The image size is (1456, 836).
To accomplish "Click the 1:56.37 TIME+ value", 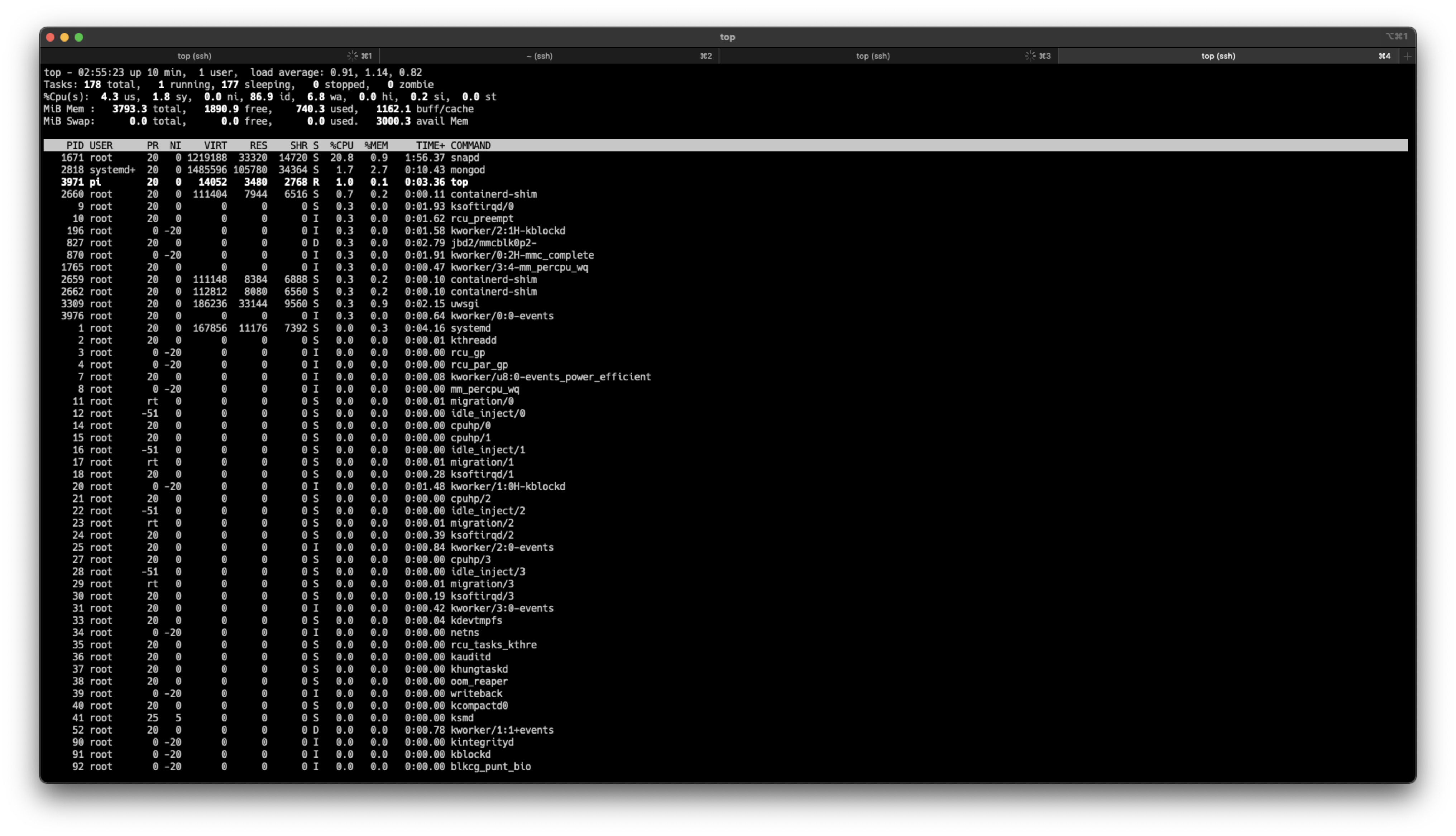I will 425,157.
